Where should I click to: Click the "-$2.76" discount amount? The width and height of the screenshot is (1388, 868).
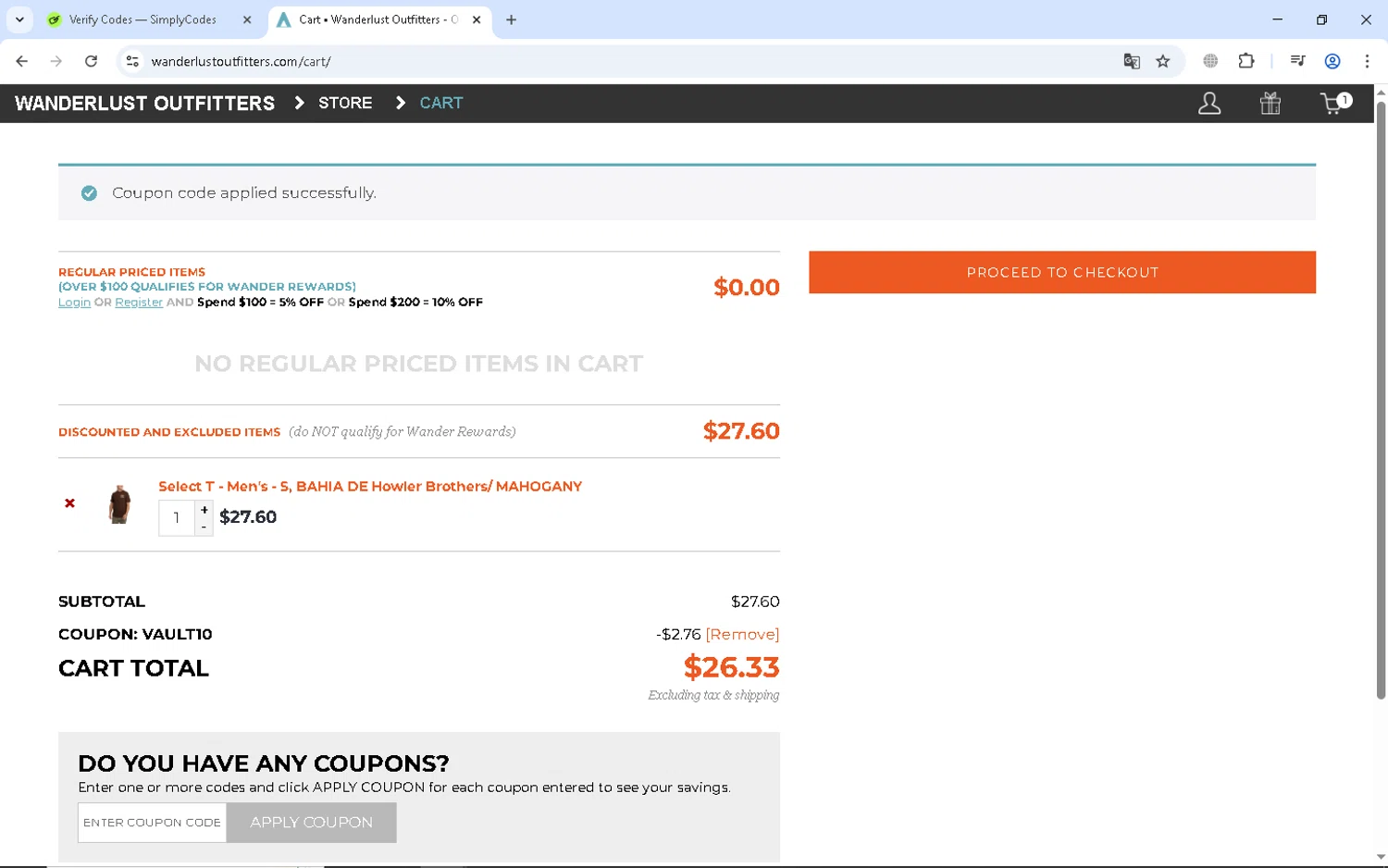point(678,634)
